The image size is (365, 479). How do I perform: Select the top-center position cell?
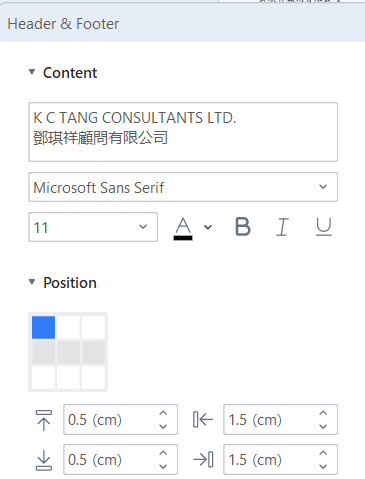click(x=68, y=327)
